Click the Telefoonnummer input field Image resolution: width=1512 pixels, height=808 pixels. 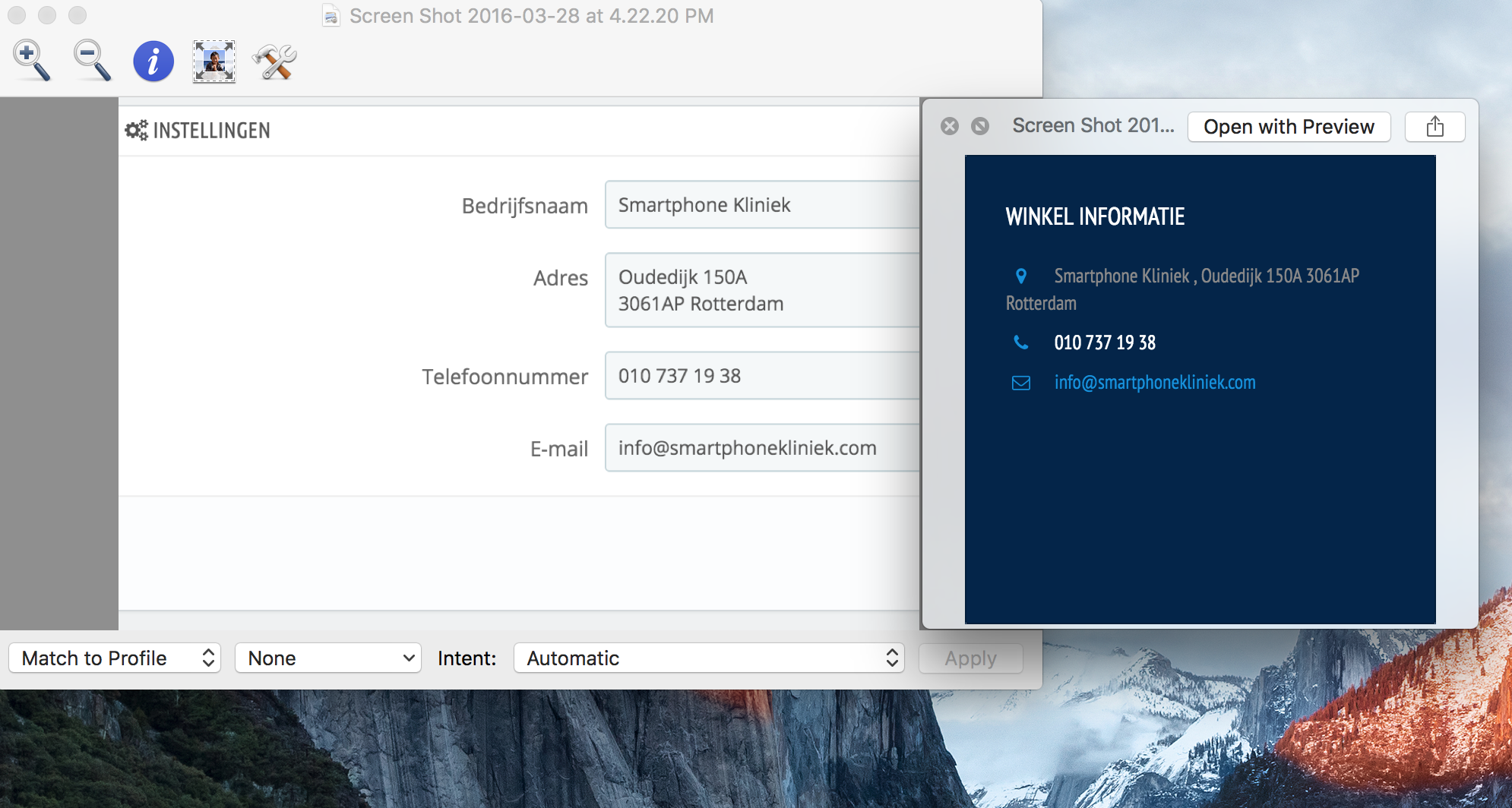762,376
